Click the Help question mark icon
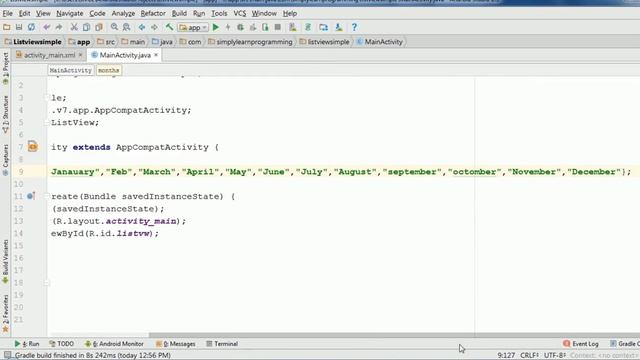 click(354, 27)
